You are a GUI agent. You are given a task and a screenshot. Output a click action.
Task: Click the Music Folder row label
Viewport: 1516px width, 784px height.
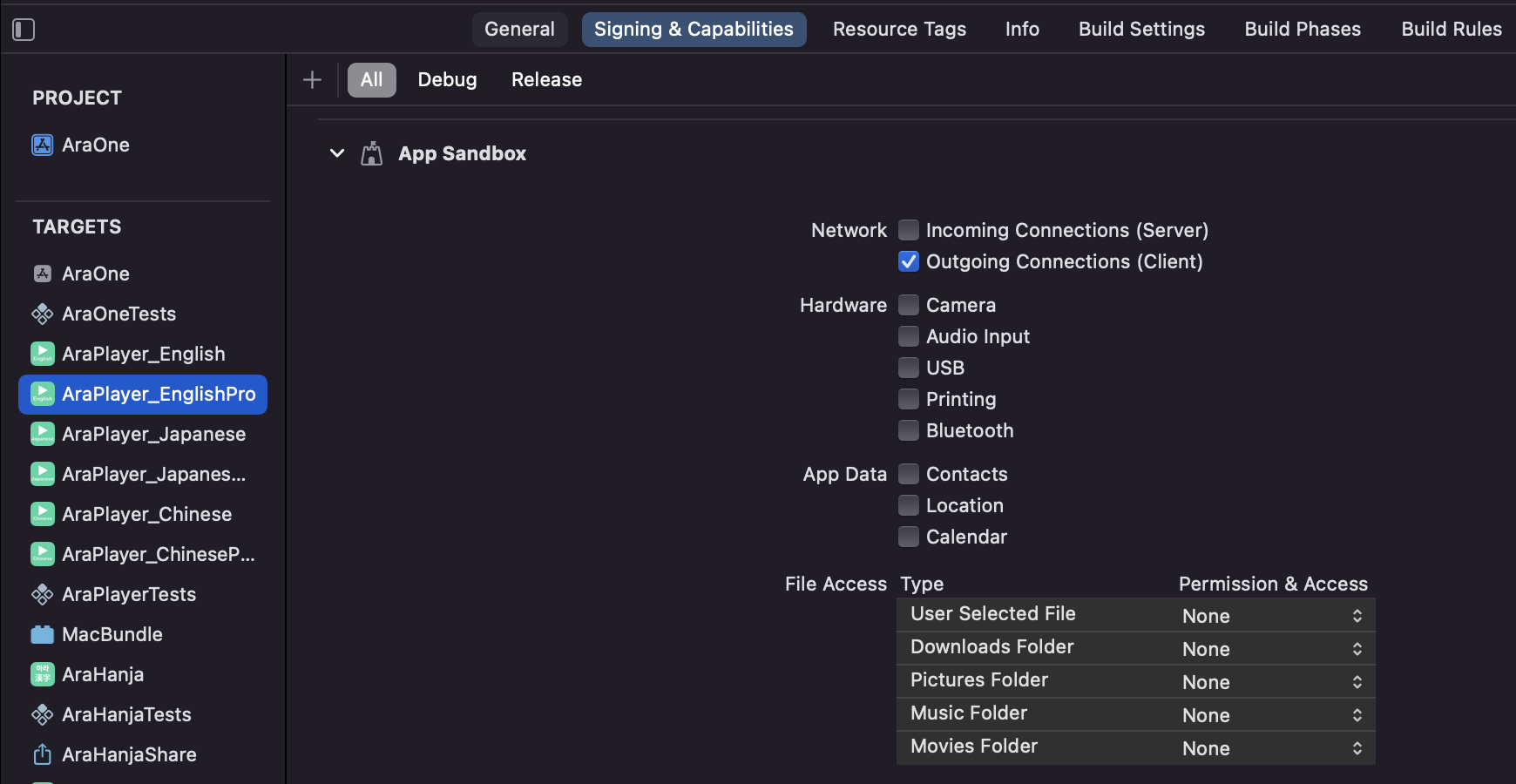(969, 713)
